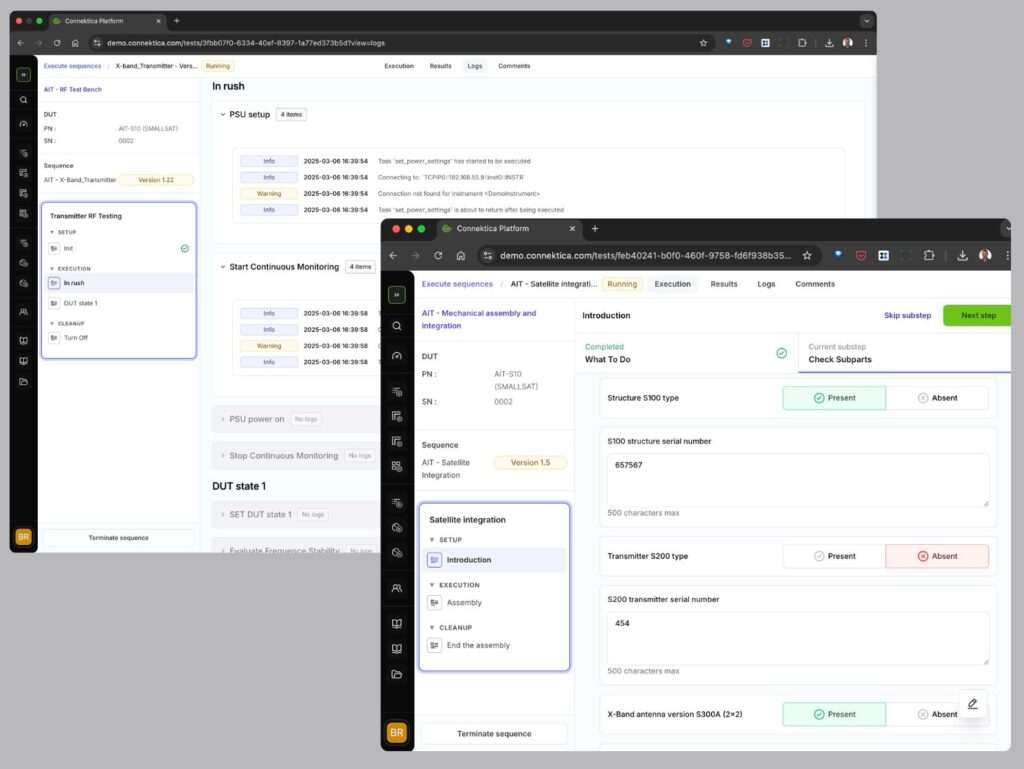Image resolution: width=1024 pixels, height=769 pixels.
Task: Select Introduction step in Satellite integration
Action: coord(494,560)
